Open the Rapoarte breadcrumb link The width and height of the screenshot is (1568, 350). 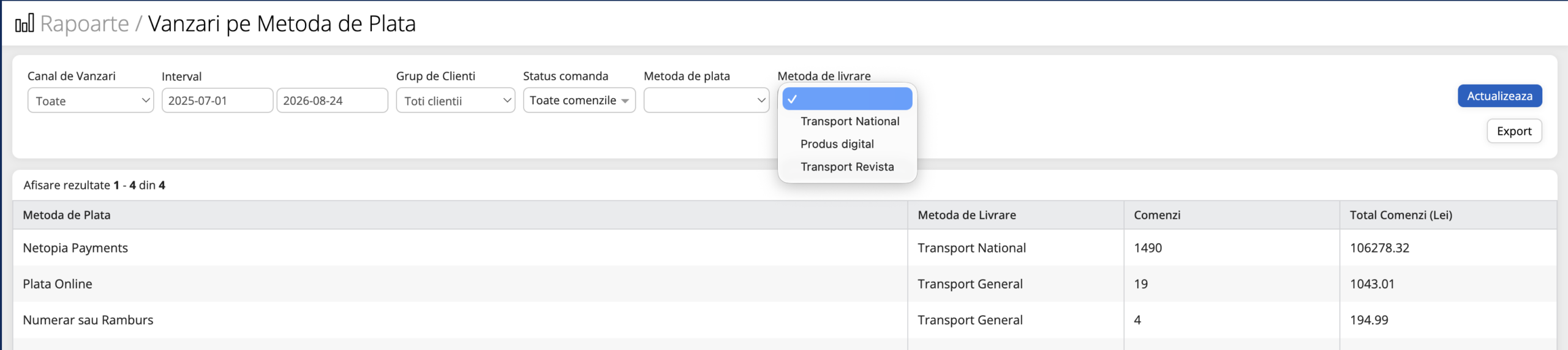coord(85,24)
